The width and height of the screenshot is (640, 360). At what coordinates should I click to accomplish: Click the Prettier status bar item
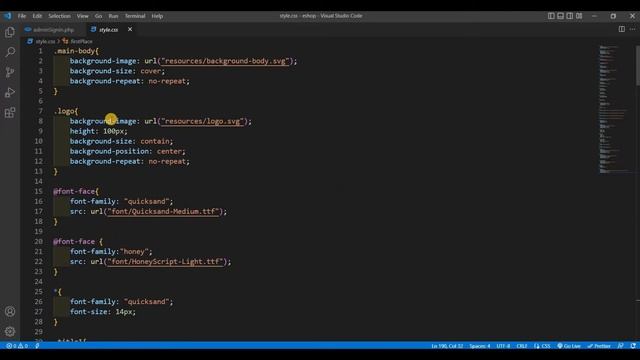[599, 346]
